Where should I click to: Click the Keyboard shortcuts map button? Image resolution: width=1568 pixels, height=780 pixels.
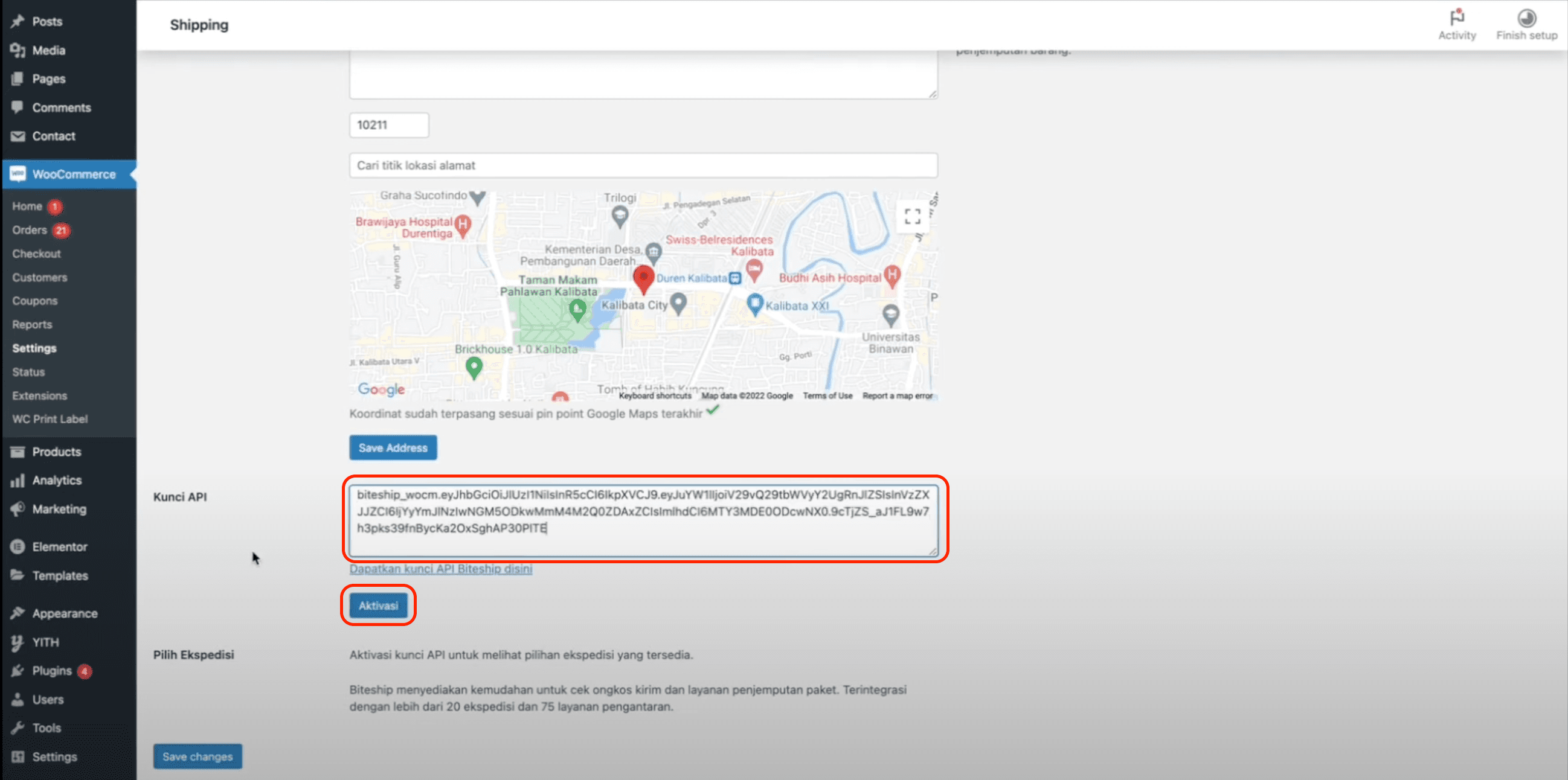click(x=654, y=395)
